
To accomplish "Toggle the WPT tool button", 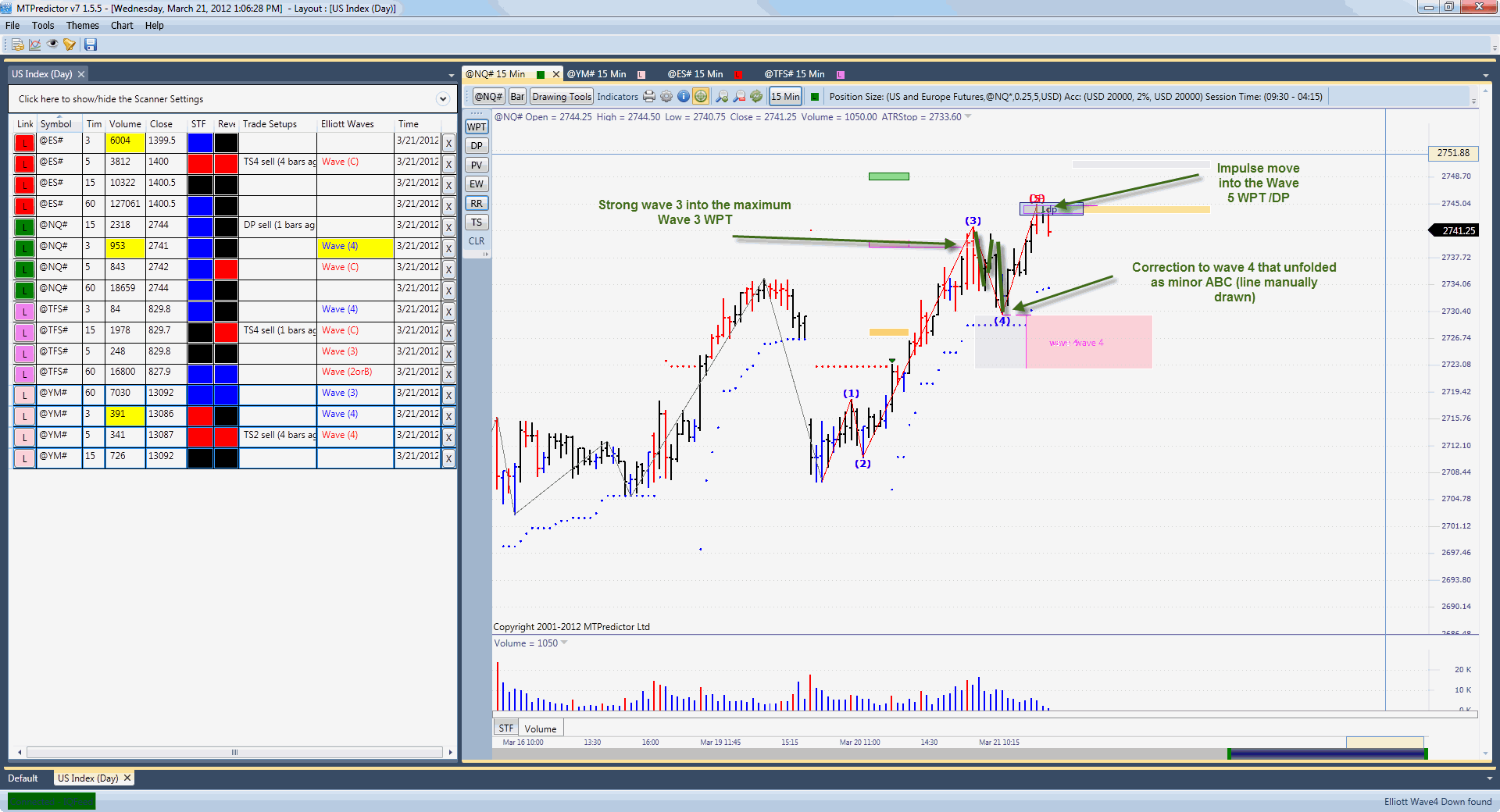I will (477, 126).
